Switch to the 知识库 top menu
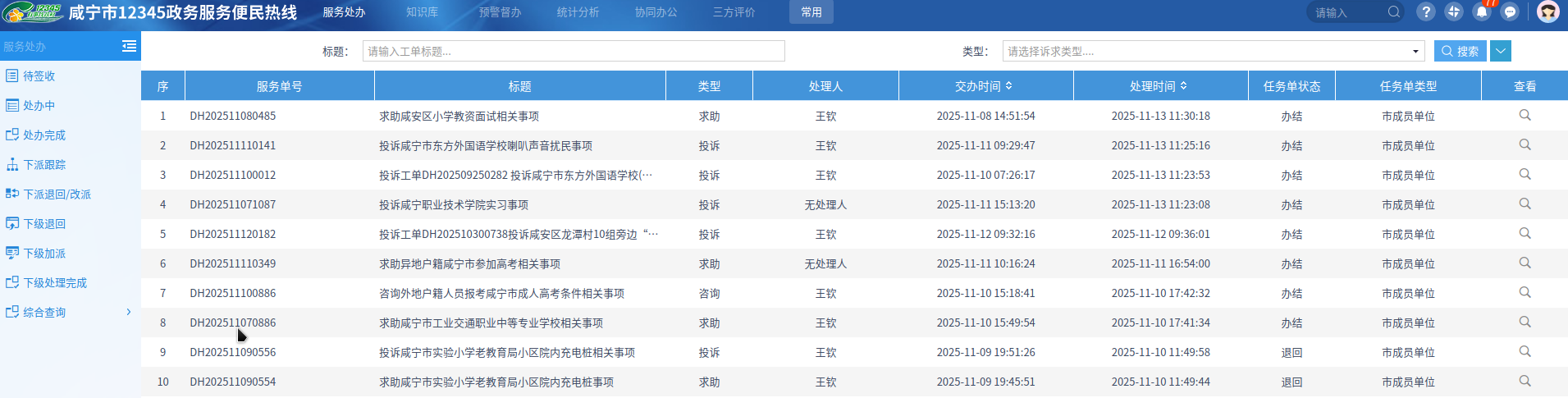Viewport: 1568px width, 398px height. pyautogui.click(x=422, y=12)
